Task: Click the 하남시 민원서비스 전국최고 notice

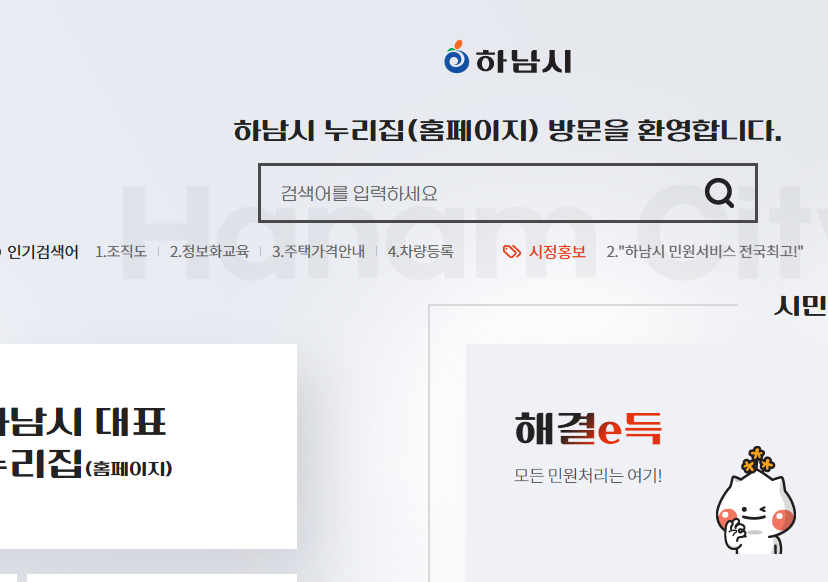Action: click(x=707, y=253)
